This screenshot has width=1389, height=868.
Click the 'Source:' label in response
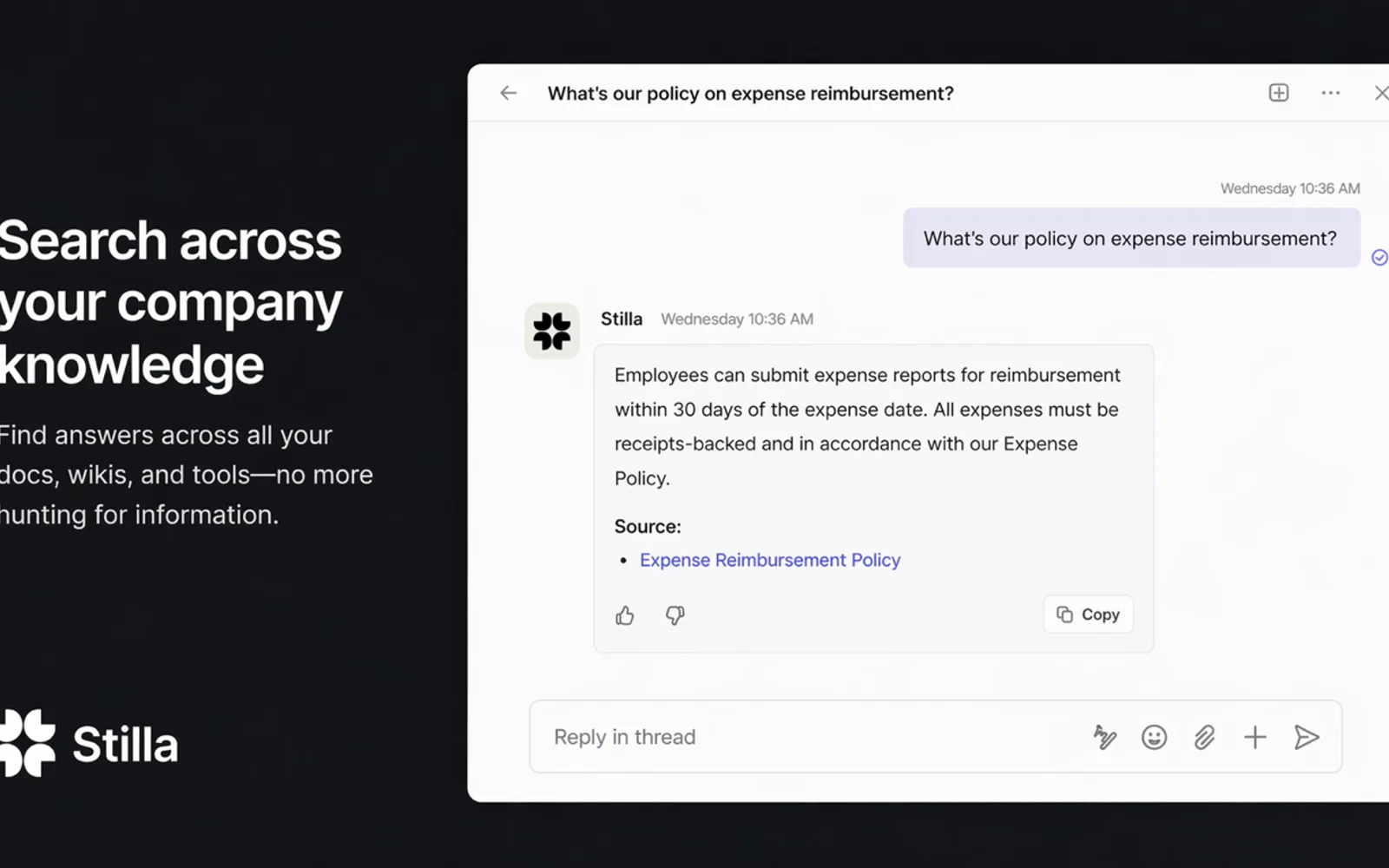pos(648,526)
